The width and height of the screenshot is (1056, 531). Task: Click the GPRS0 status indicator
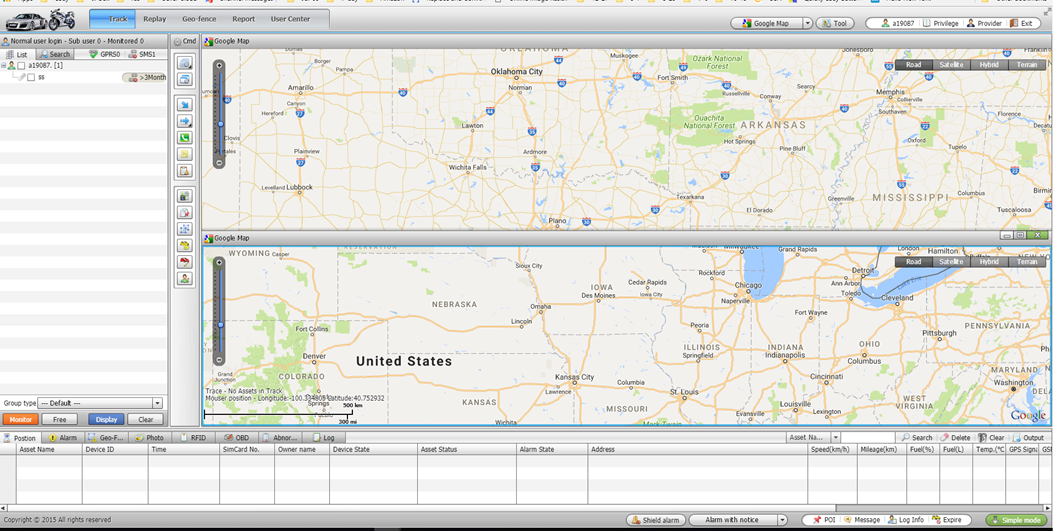[104, 54]
